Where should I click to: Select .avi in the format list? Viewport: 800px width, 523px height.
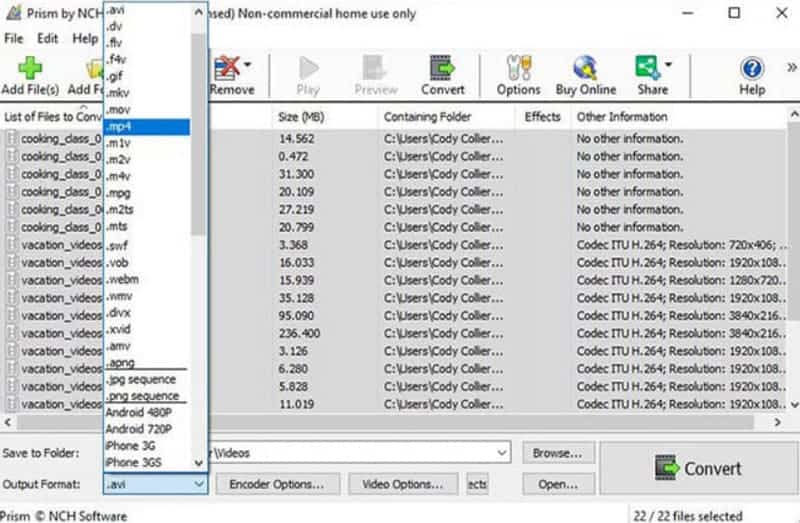click(x=147, y=10)
